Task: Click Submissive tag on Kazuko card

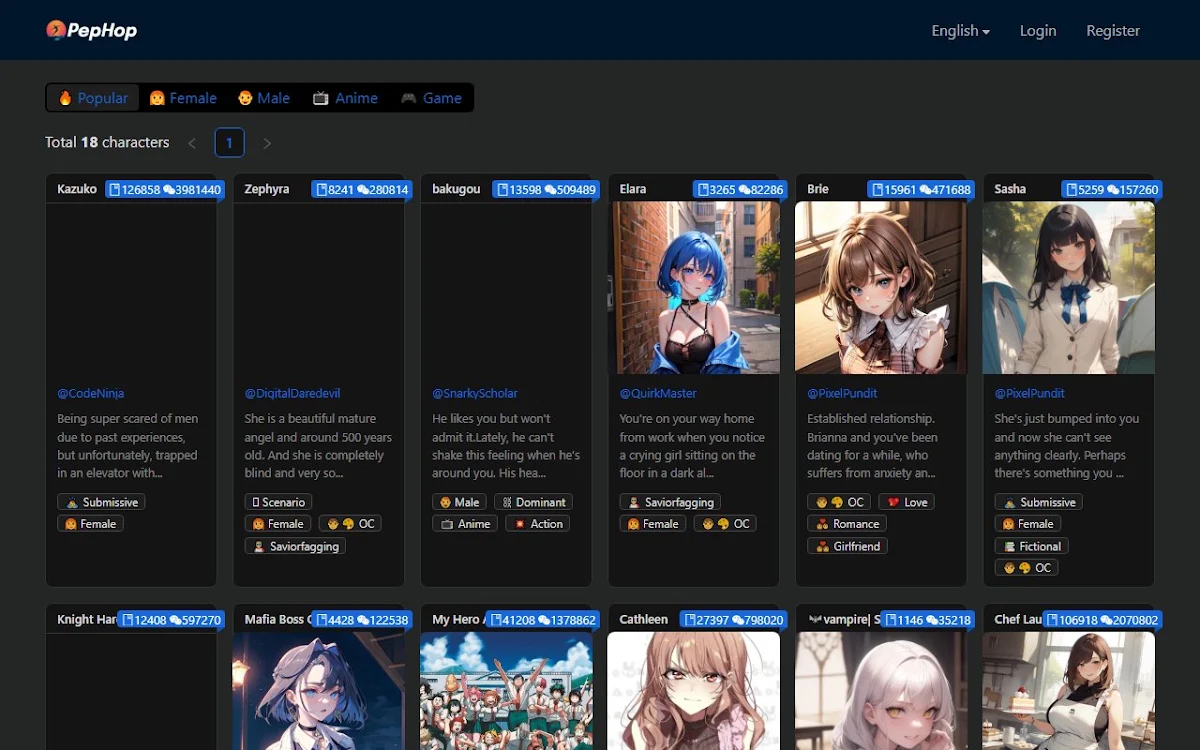Action: 101,502
